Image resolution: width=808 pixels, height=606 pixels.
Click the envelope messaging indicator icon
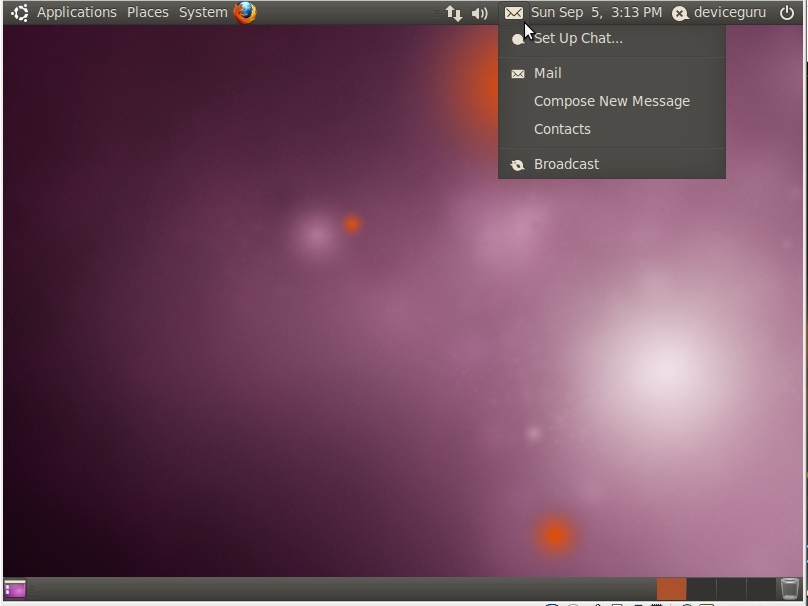click(514, 13)
